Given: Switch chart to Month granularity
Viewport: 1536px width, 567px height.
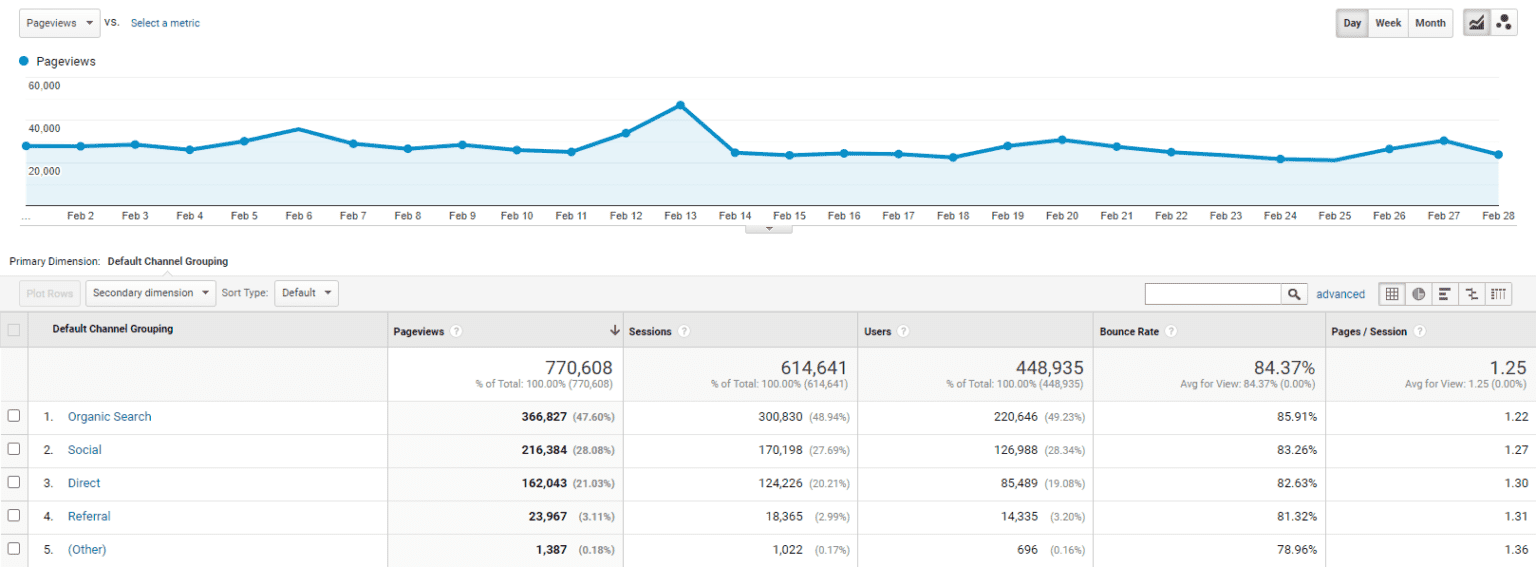Looking at the screenshot, I should click(1430, 23).
